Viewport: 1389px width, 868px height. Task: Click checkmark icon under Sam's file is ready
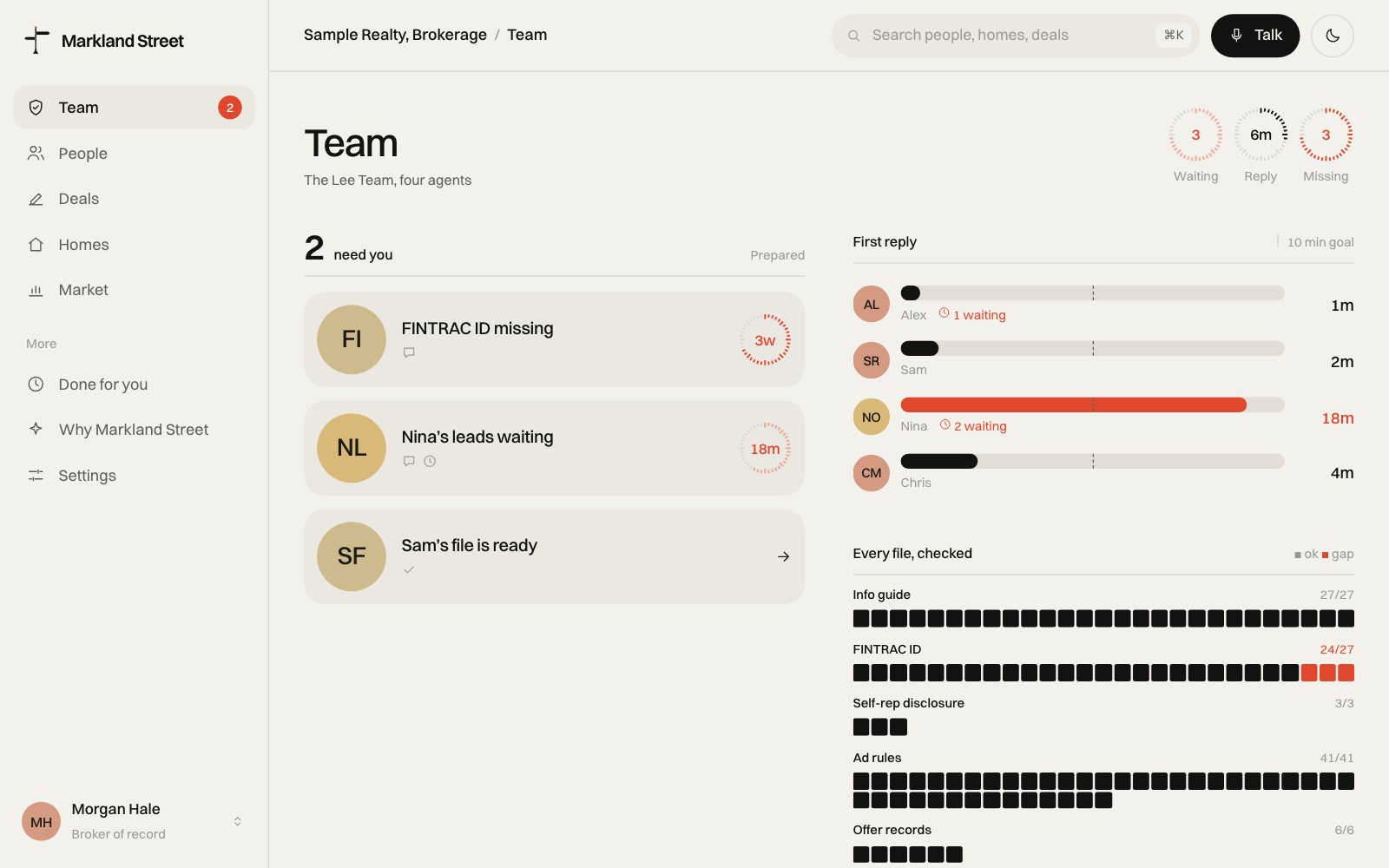(x=409, y=569)
